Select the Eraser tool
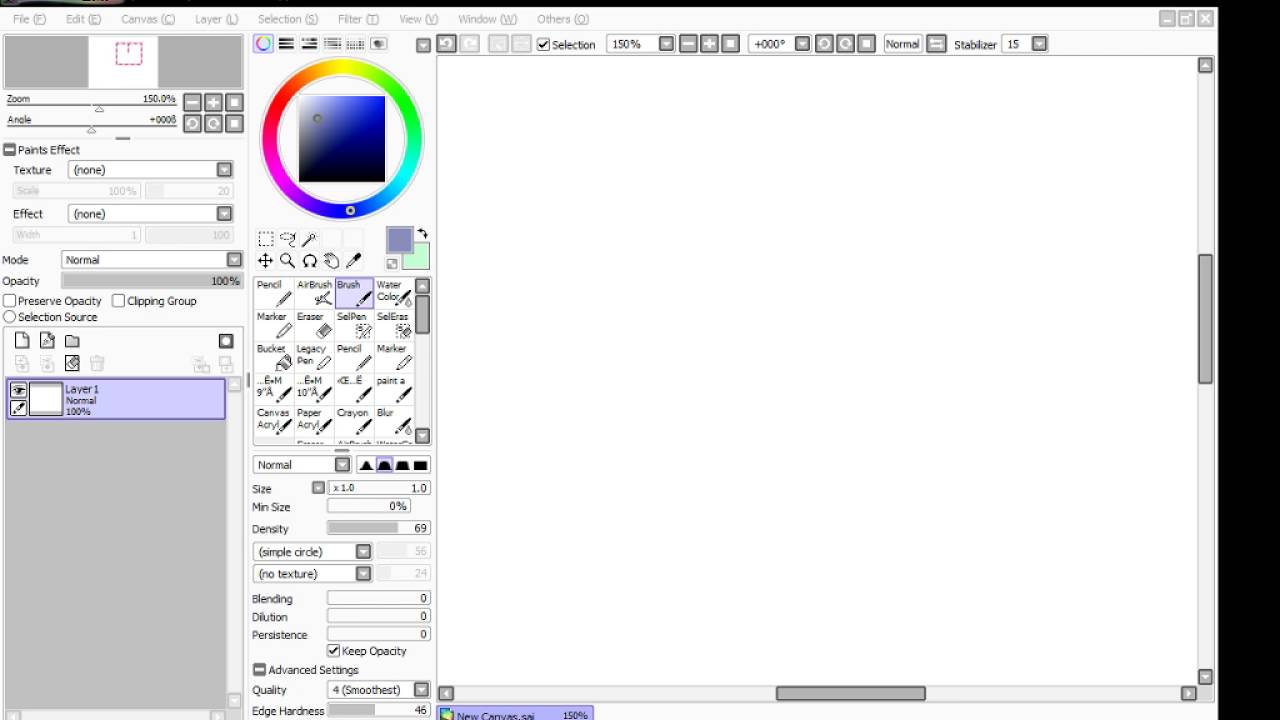 314,325
